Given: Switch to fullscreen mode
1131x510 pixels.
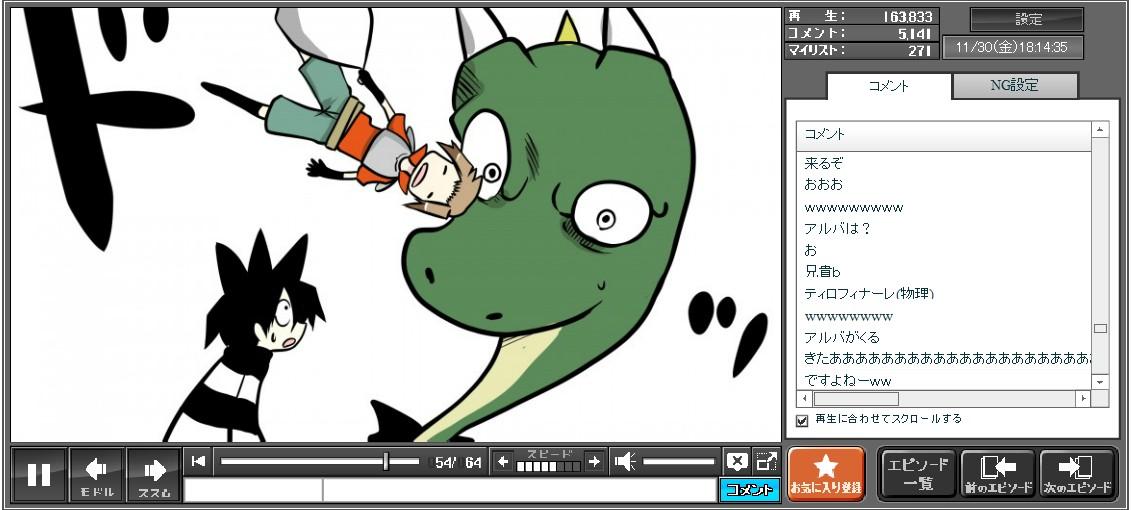Looking at the screenshot, I should (x=766, y=461).
